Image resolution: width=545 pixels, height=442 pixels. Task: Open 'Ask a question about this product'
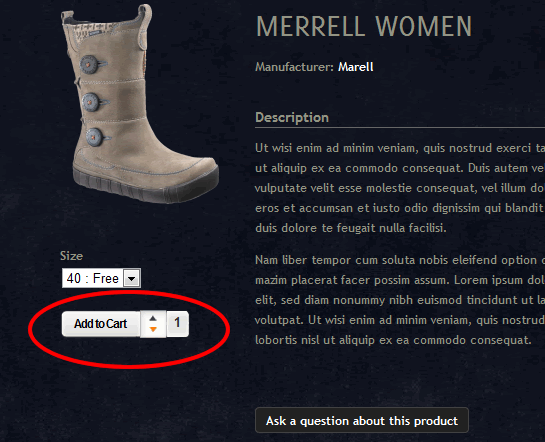point(362,420)
